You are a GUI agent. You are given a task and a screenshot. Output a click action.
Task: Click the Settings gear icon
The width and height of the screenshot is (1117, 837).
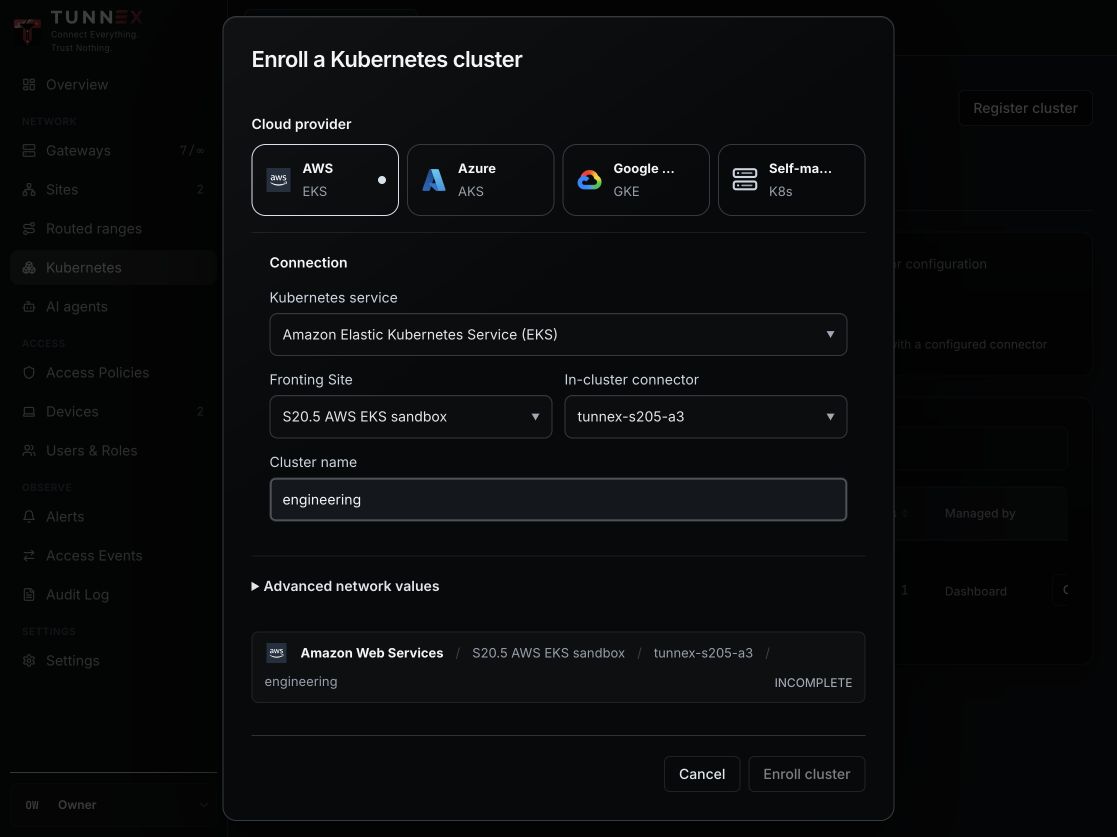[x=29, y=660]
